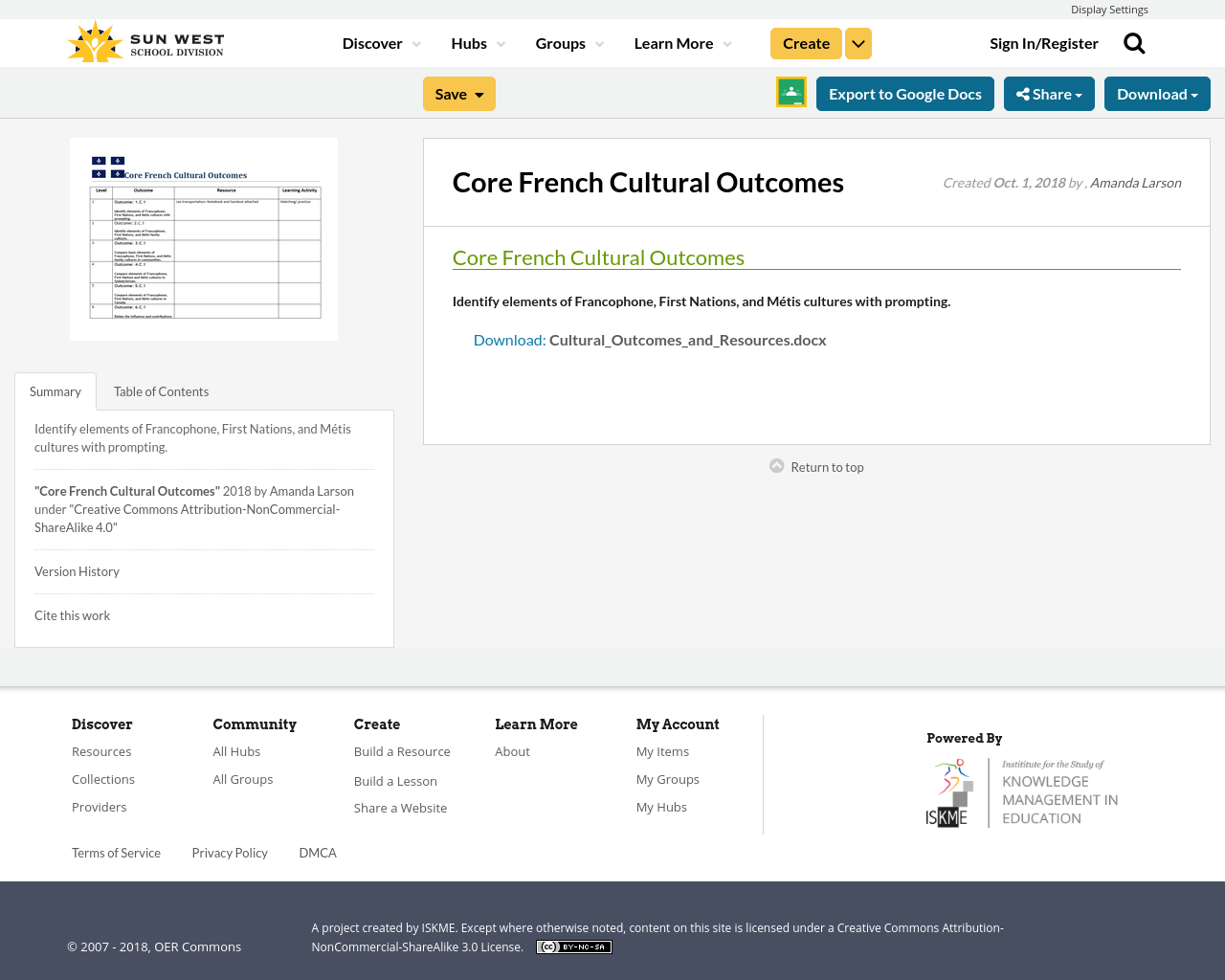Click the Creative Commons license badge

[x=573, y=946]
